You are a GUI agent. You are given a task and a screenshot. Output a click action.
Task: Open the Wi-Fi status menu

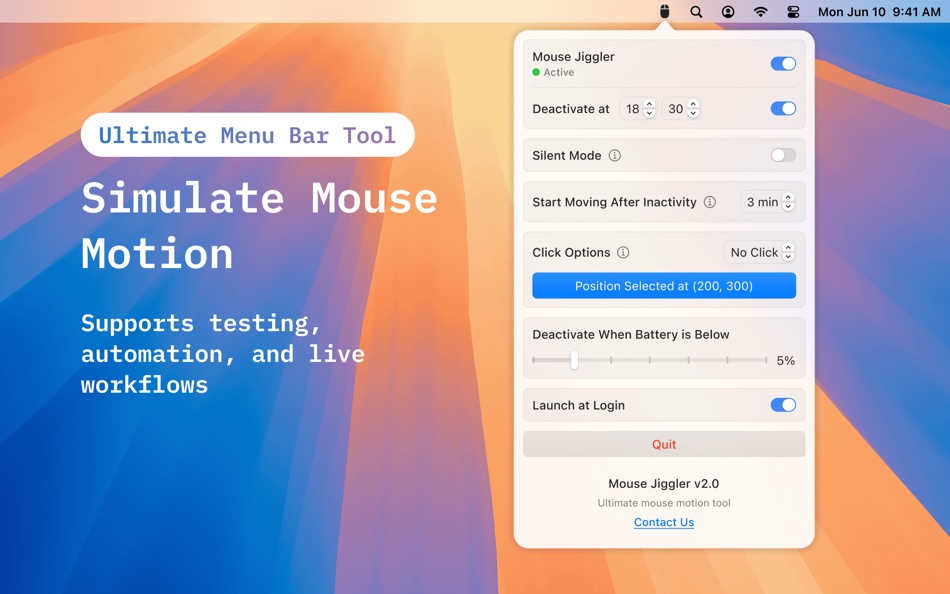(760, 12)
